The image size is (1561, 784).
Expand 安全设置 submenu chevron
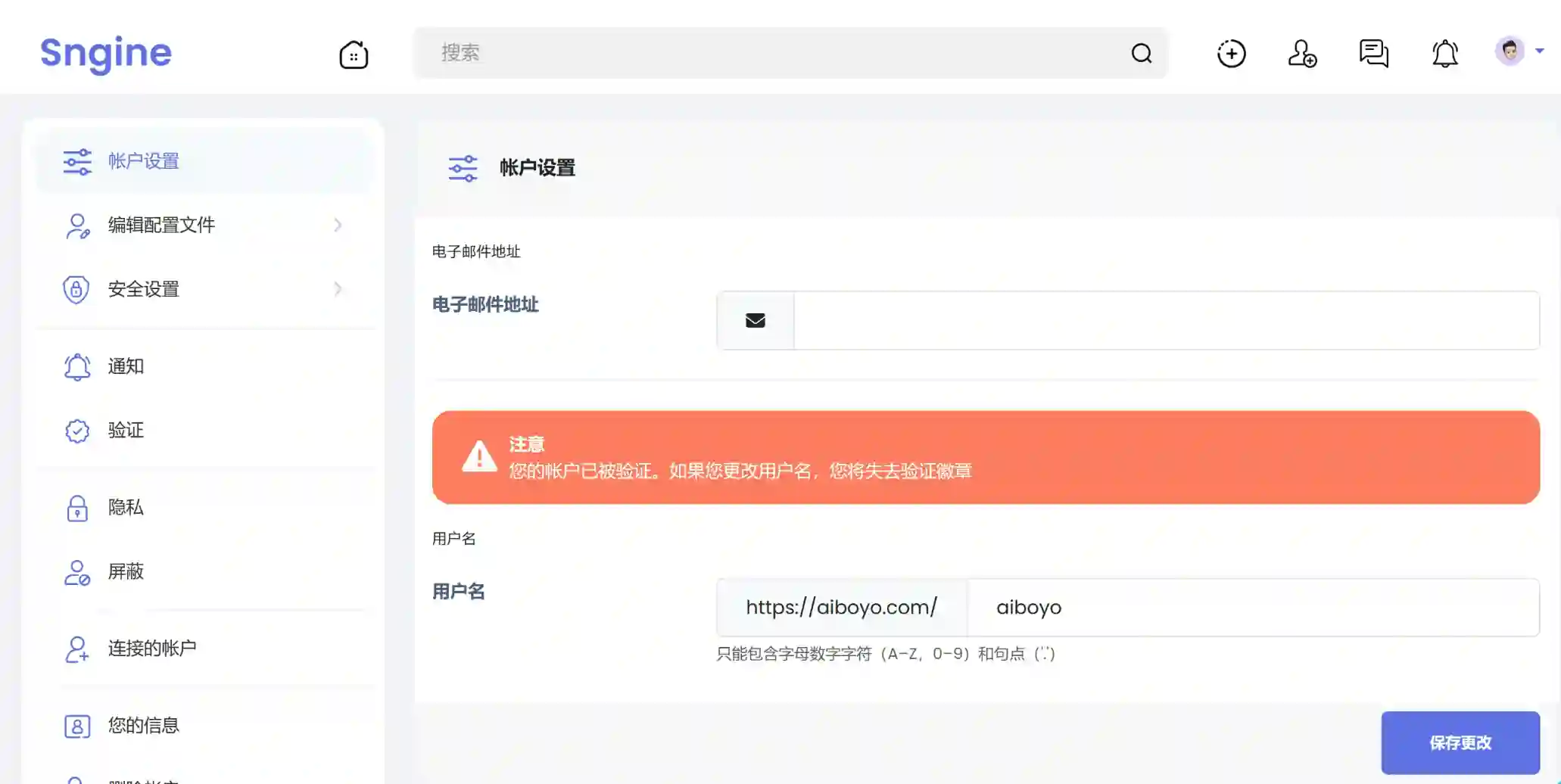tap(338, 289)
